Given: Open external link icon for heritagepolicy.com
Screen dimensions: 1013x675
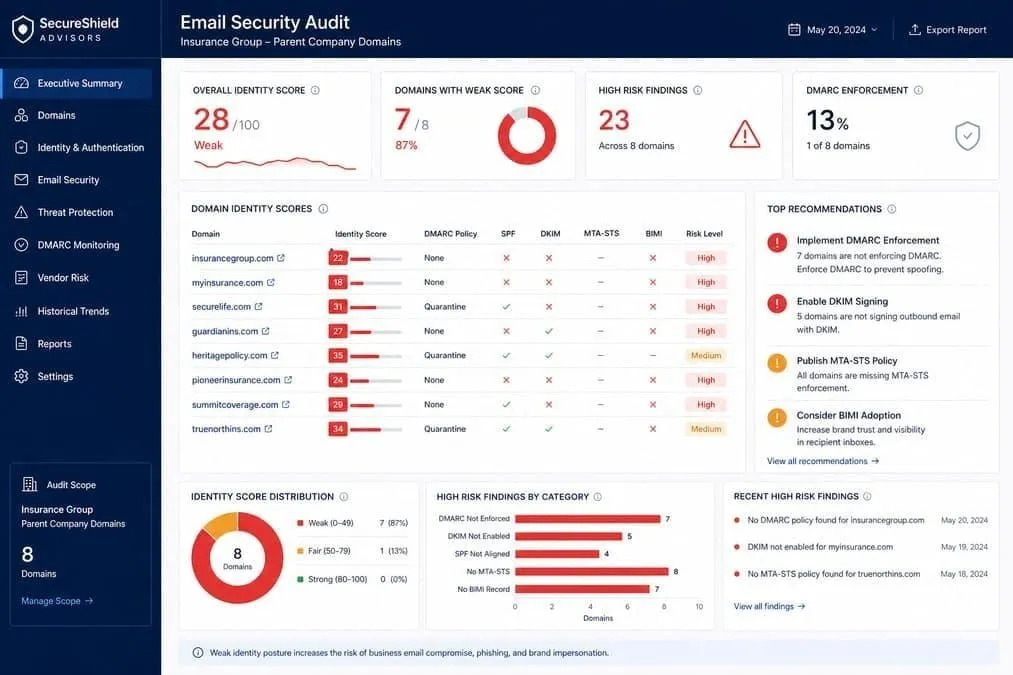Looking at the screenshot, I should pyautogui.click(x=275, y=355).
